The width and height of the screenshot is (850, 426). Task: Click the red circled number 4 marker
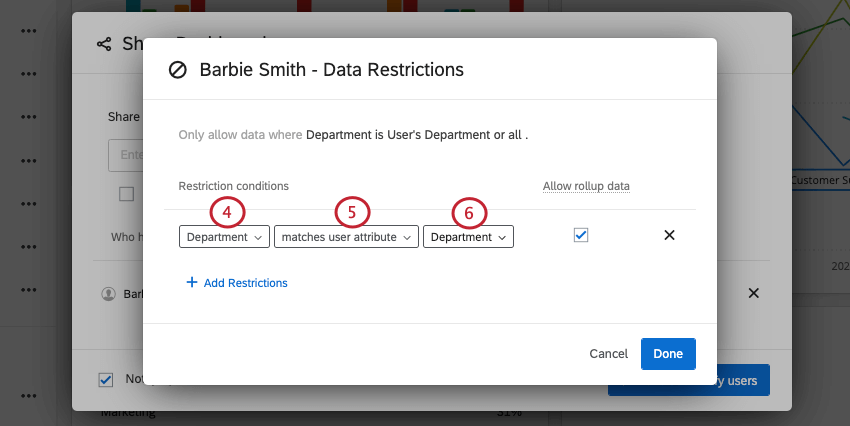pyautogui.click(x=227, y=212)
